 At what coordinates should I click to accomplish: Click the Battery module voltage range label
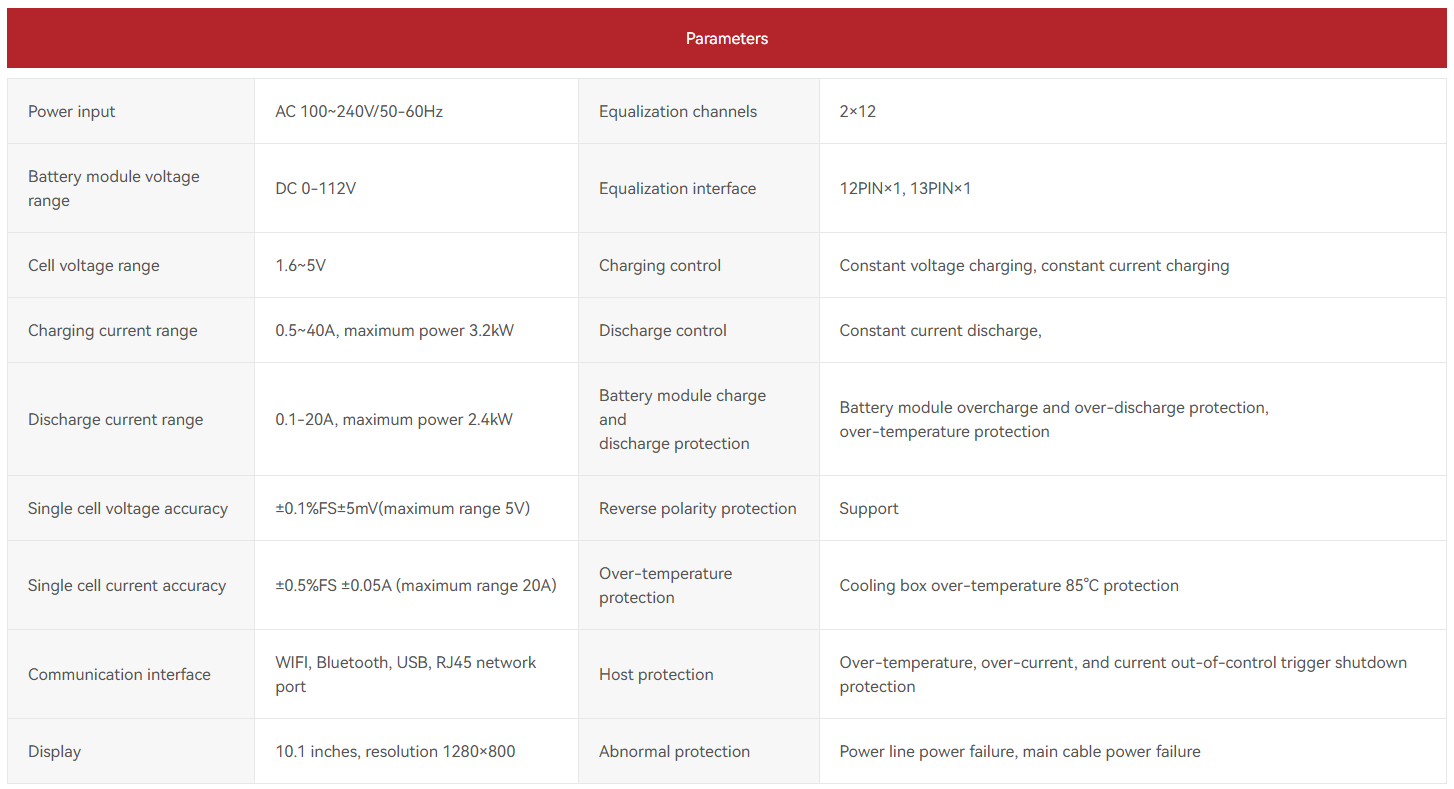[113, 188]
